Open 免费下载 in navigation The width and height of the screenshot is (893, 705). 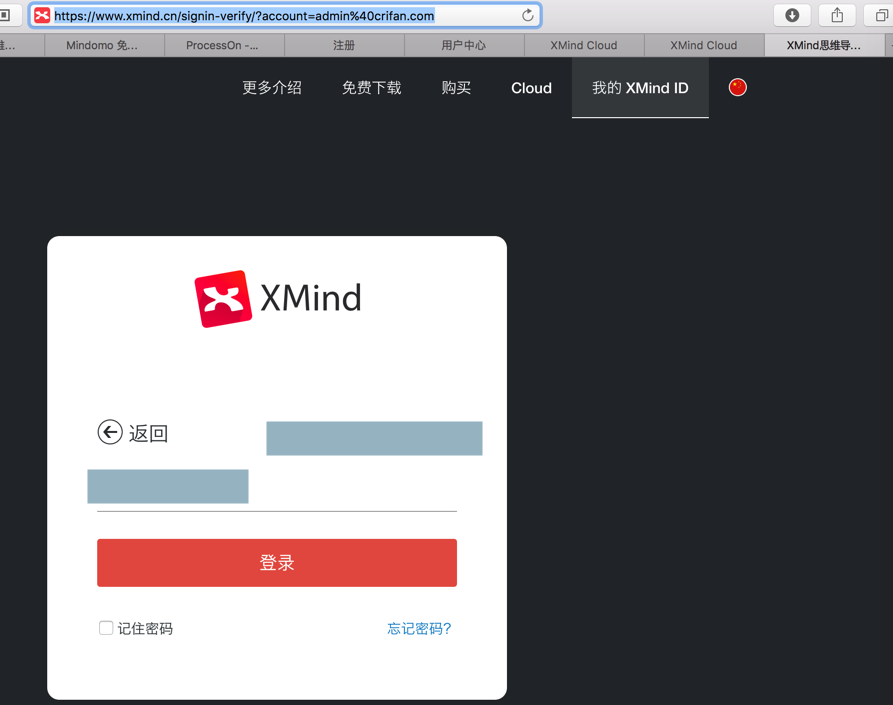[x=371, y=88]
